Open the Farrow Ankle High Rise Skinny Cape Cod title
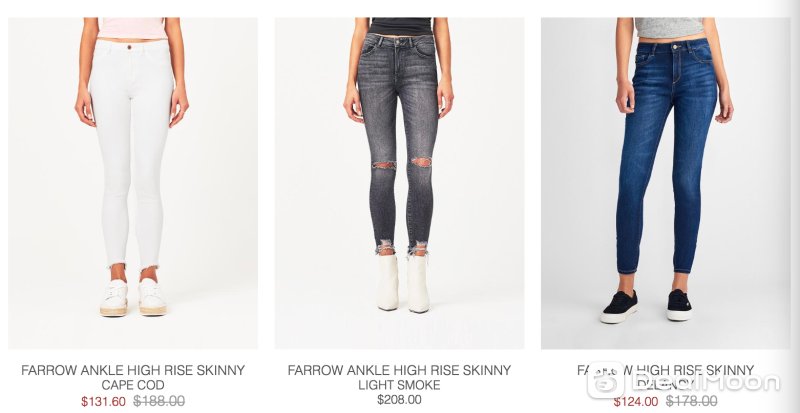 coord(133,377)
